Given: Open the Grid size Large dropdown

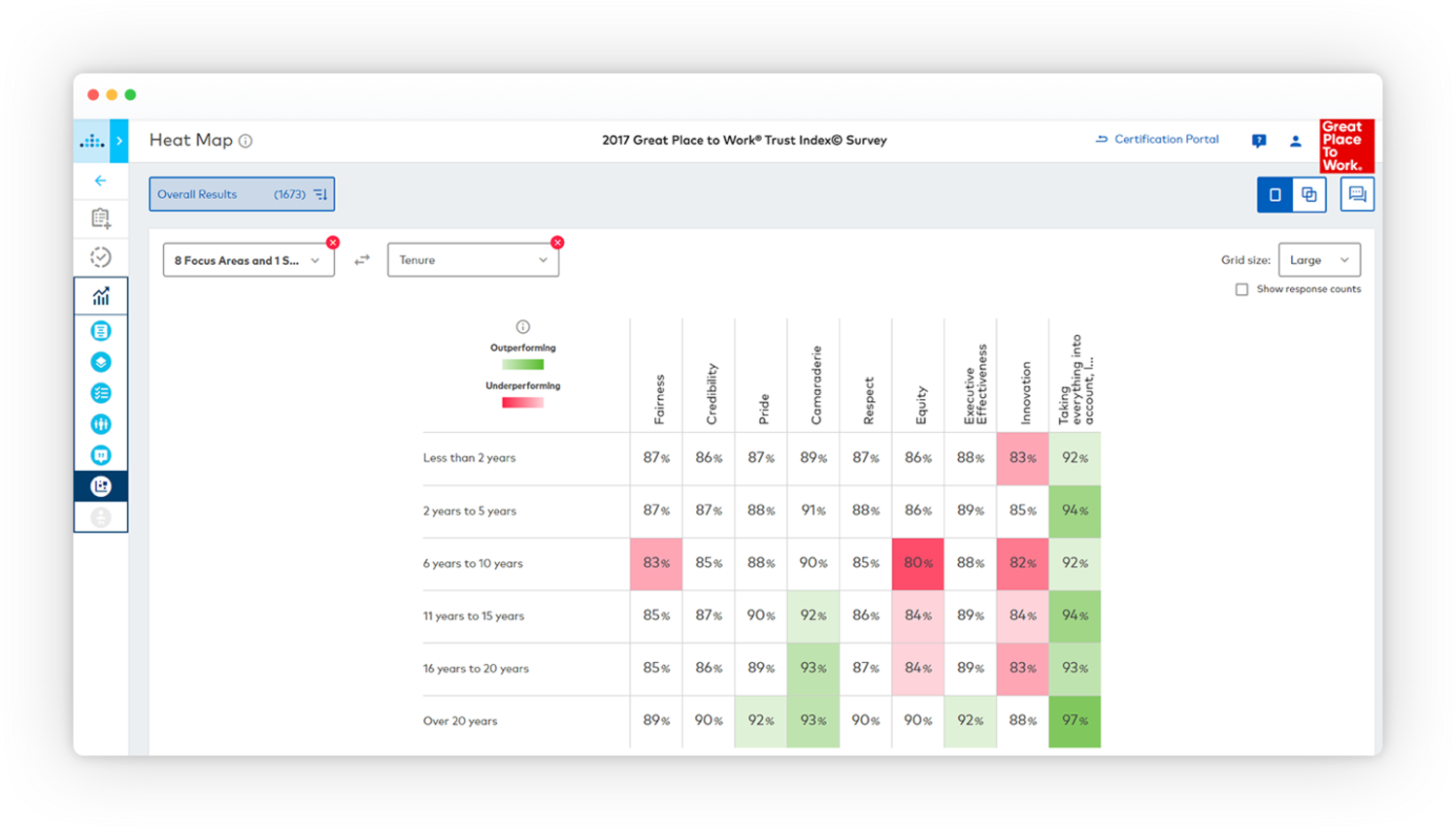Looking at the screenshot, I should click(x=1319, y=260).
